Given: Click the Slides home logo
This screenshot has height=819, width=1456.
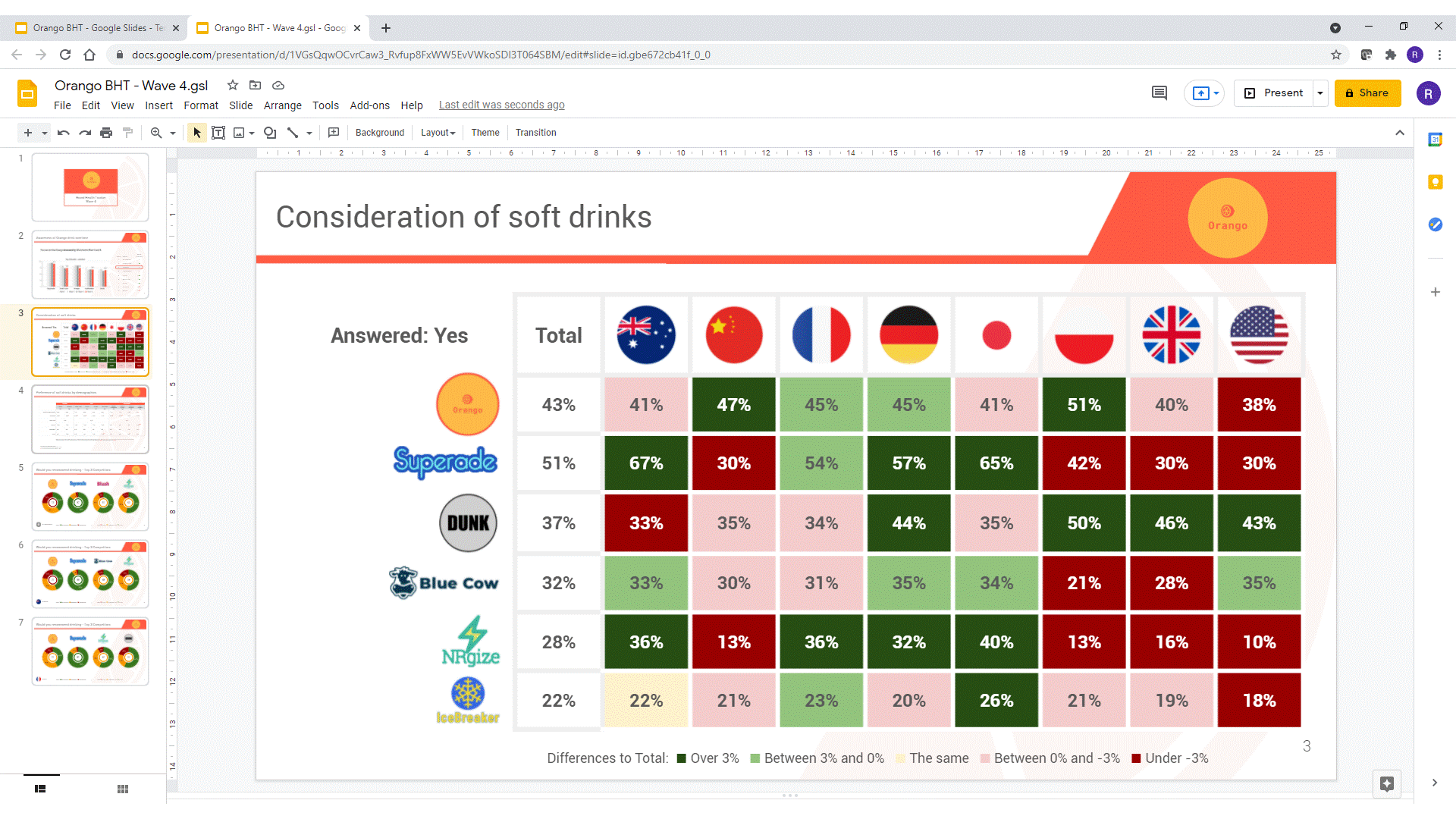Looking at the screenshot, I should [x=27, y=94].
